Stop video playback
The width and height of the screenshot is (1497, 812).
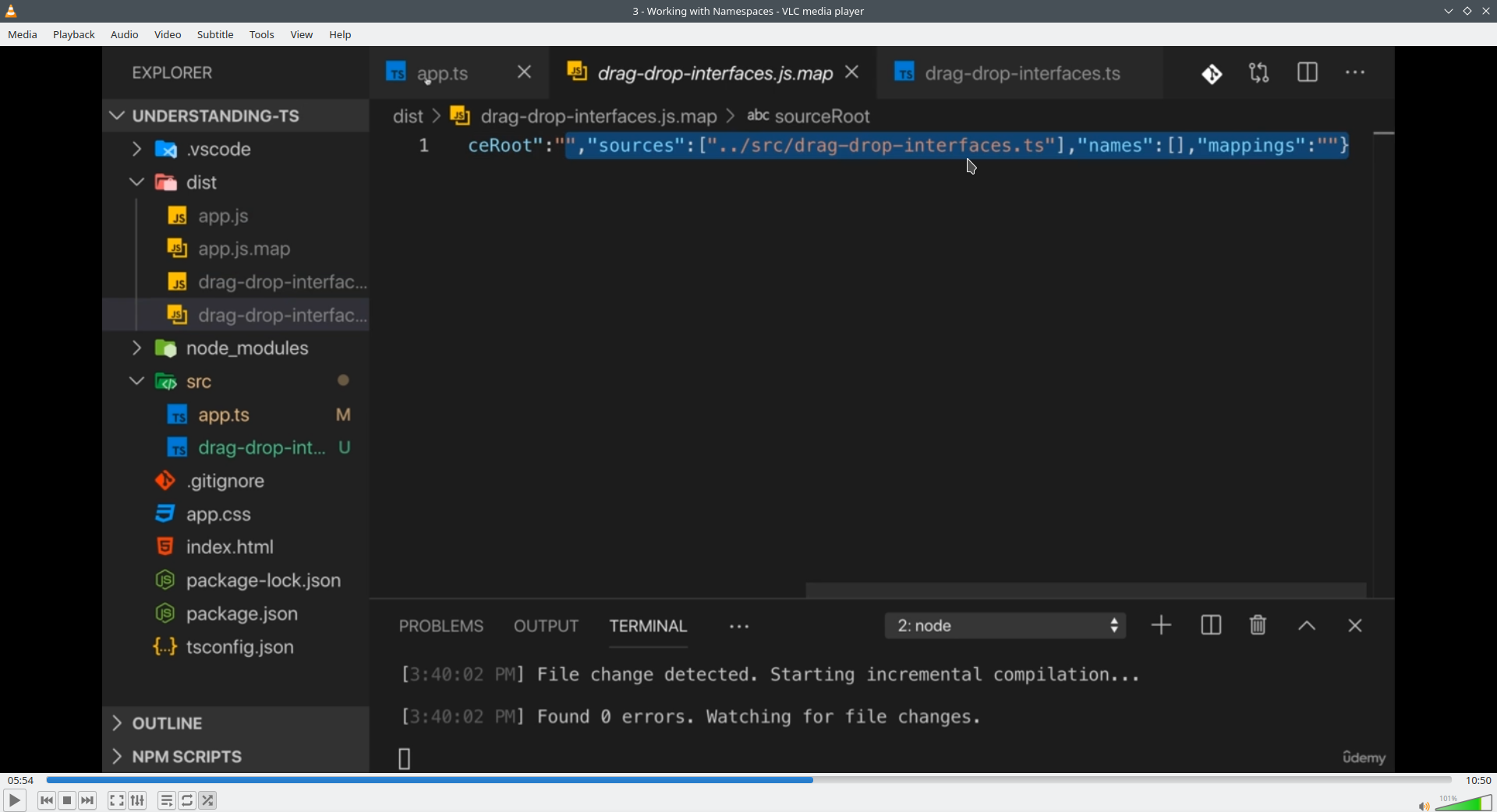pyautogui.click(x=67, y=800)
